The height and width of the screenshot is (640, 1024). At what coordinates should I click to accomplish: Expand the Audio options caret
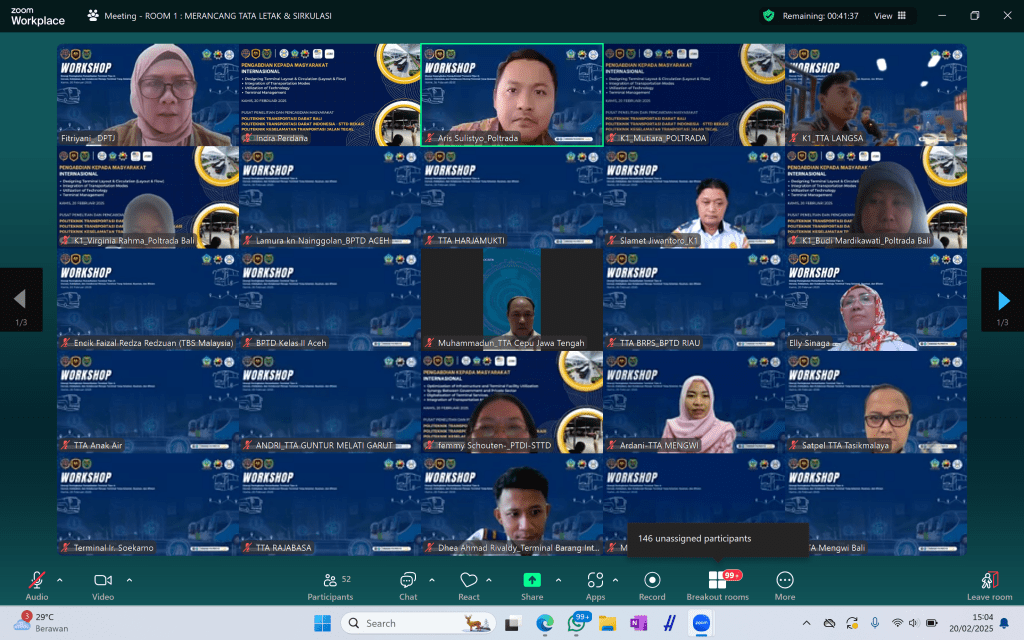point(60,580)
